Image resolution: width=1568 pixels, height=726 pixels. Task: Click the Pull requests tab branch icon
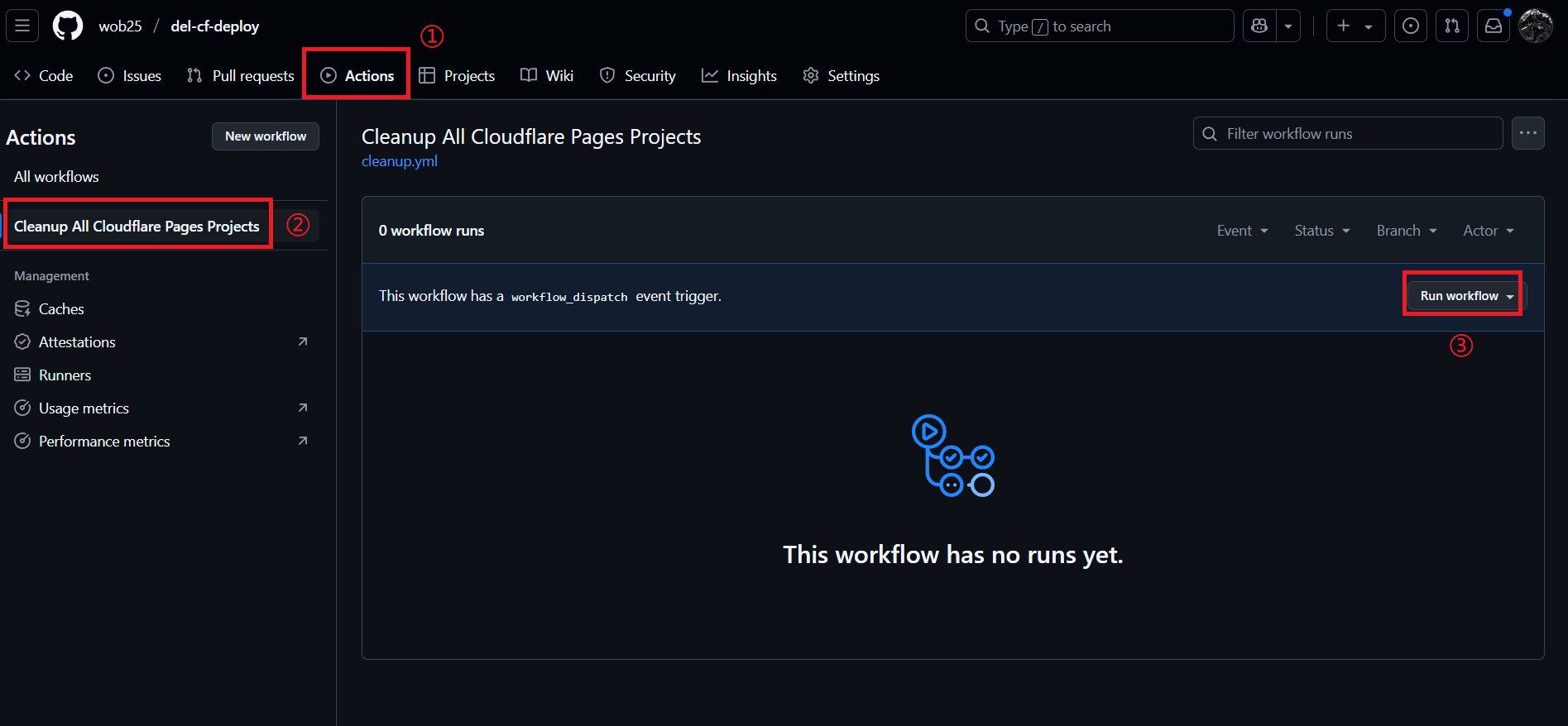(x=194, y=75)
